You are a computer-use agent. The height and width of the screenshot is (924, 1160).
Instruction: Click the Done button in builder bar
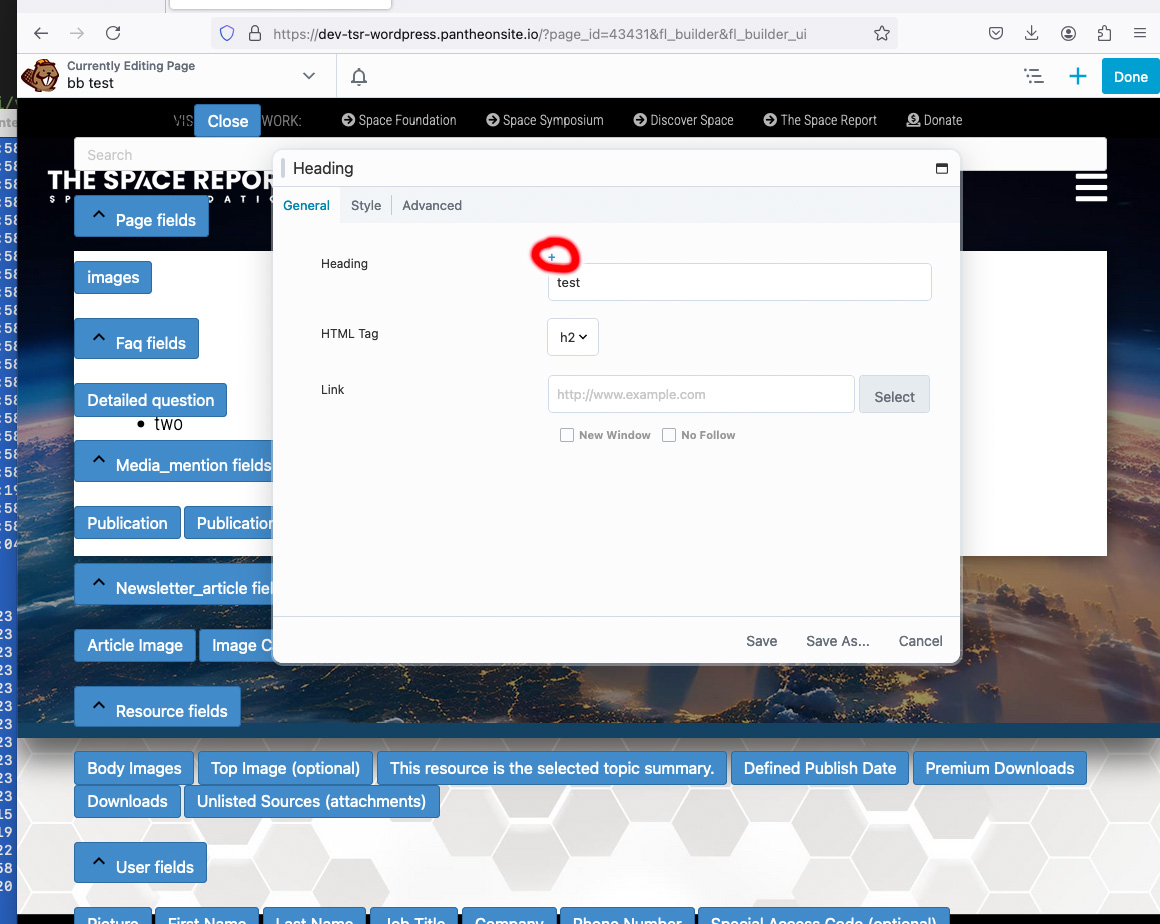1130,77
